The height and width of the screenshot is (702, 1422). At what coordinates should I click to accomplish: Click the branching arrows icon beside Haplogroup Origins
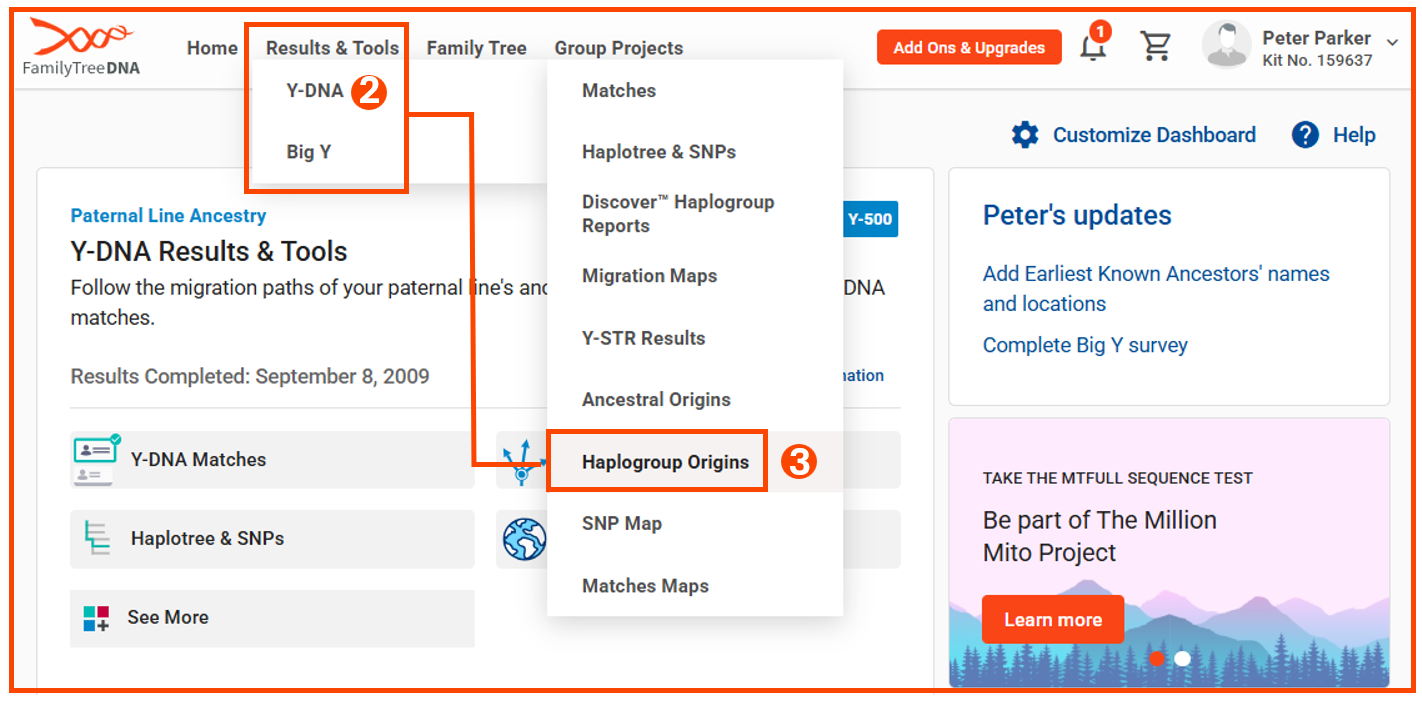pyautogui.click(x=524, y=461)
